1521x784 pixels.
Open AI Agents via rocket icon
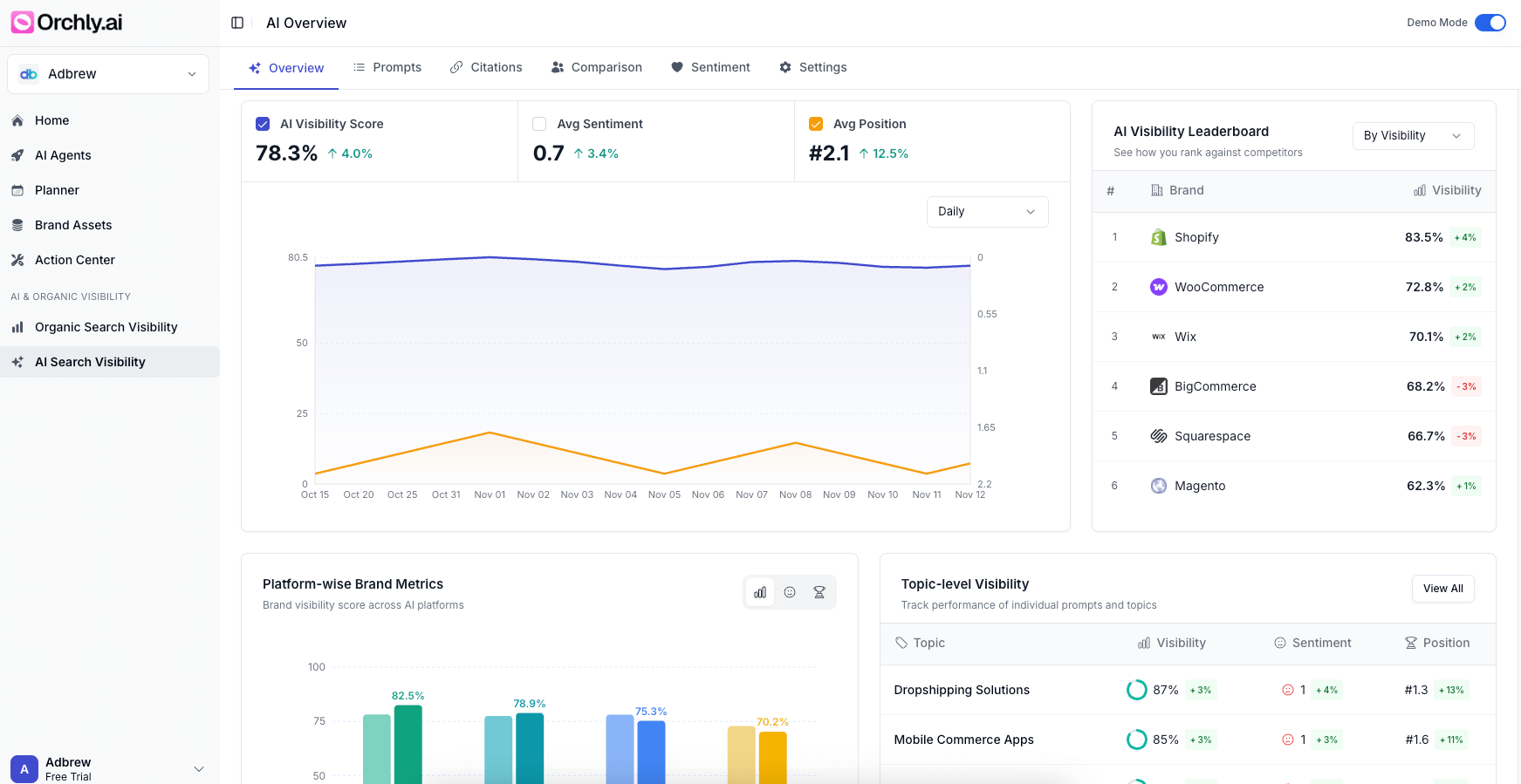(x=17, y=155)
